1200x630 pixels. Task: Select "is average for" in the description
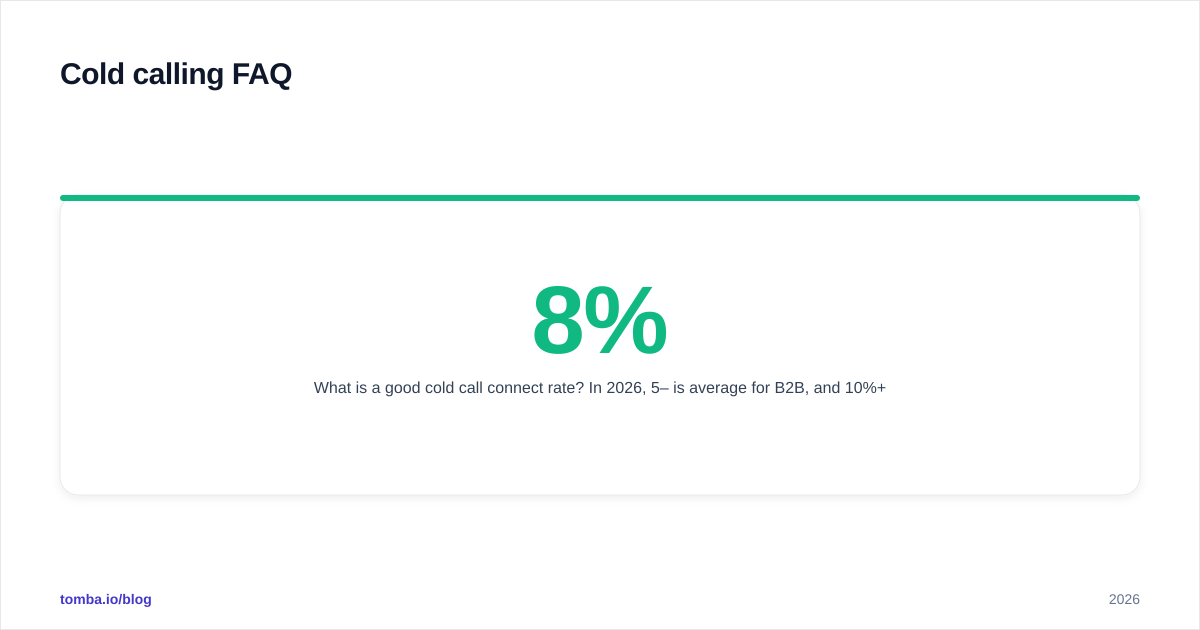pyautogui.click(x=721, y=388)
